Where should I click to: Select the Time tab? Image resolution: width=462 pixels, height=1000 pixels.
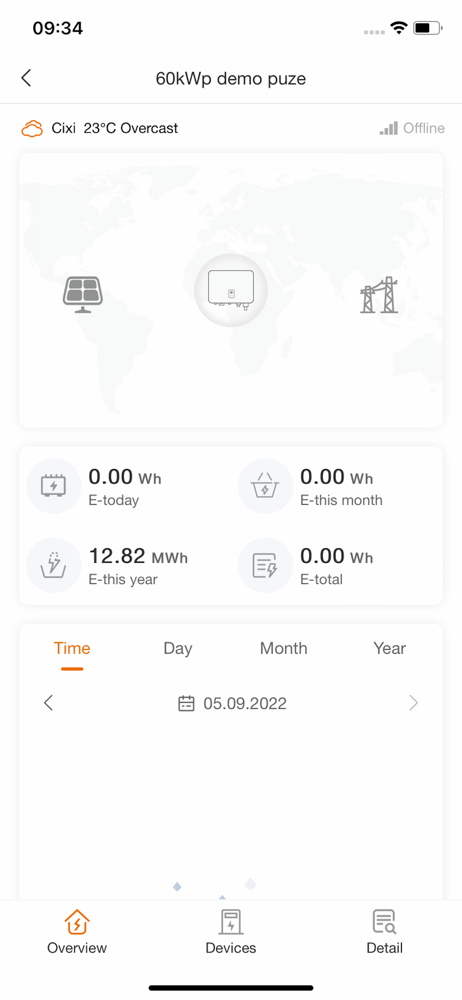(72, 649)
